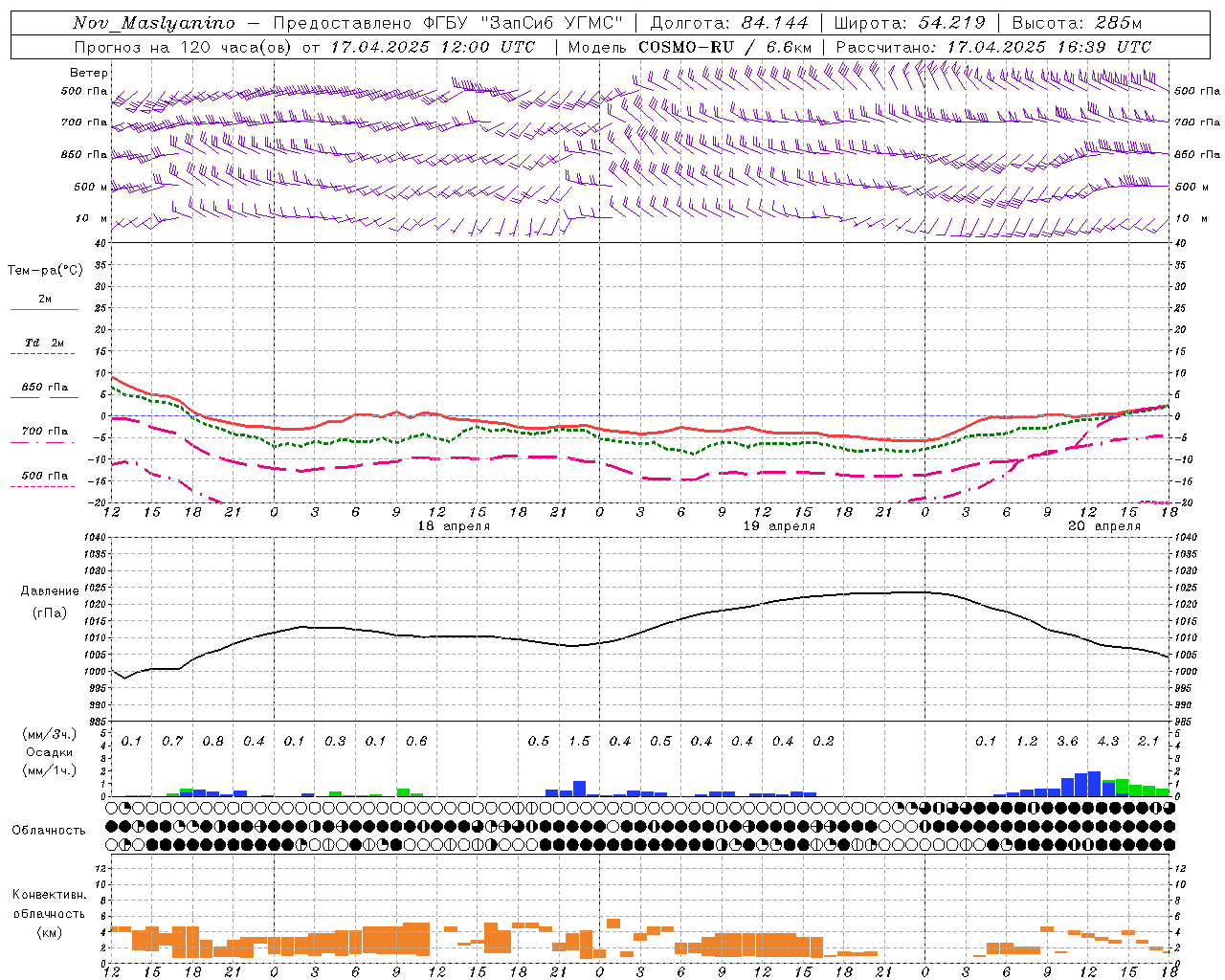Click the black pressure curve at its peak
The image size is (1225, 980).
pos(919,591)
